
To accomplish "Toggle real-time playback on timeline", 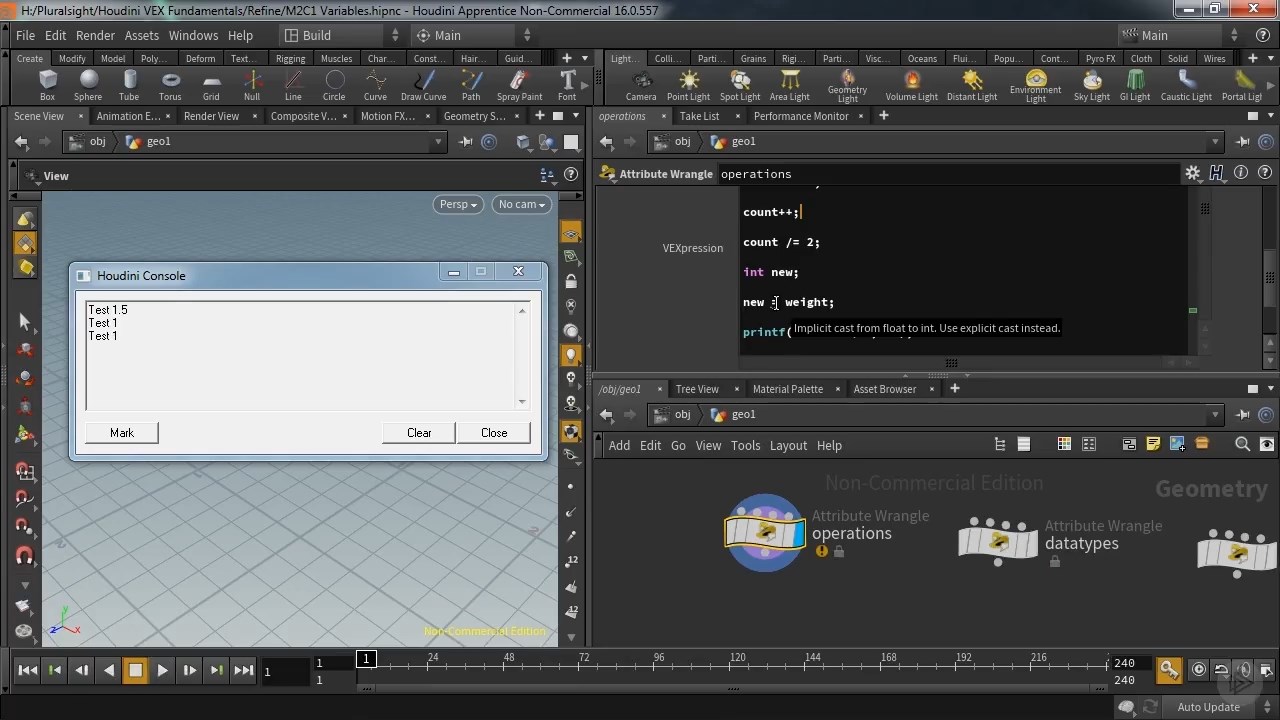I will pos(1198,670).
